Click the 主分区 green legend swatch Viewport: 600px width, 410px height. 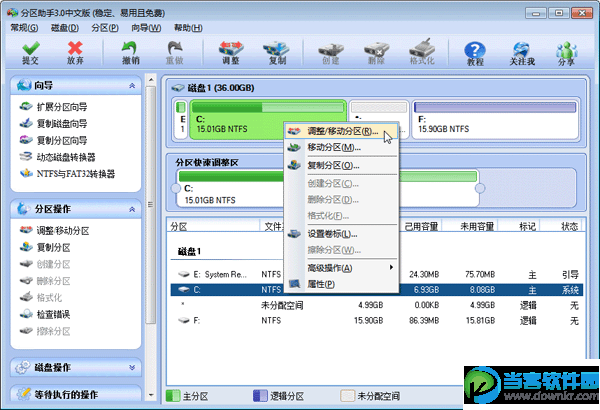[173, 396]
